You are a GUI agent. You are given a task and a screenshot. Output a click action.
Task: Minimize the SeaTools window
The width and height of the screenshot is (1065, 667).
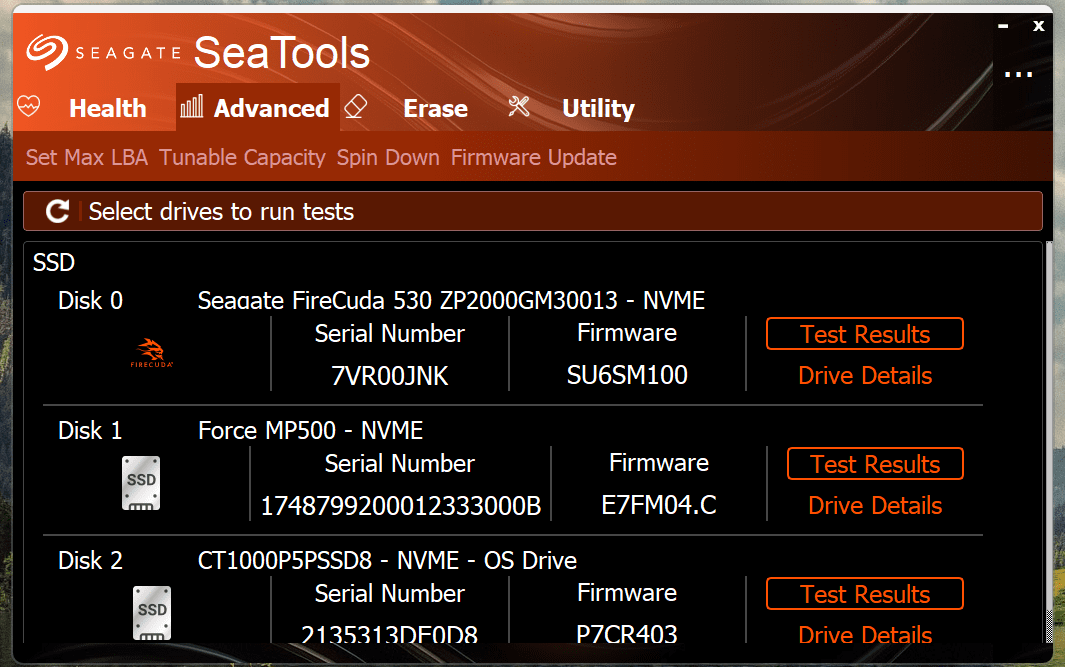pyautogui.click(x=1003, y=26)
